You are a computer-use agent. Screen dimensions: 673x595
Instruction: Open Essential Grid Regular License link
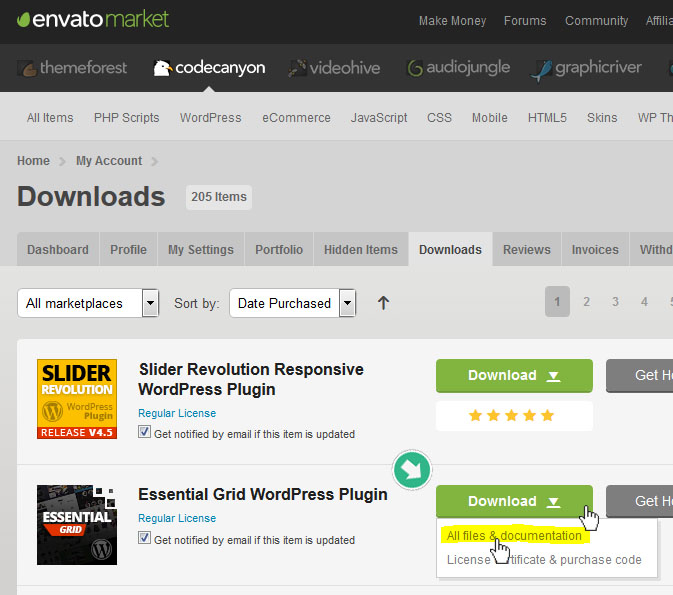[177, 518]
